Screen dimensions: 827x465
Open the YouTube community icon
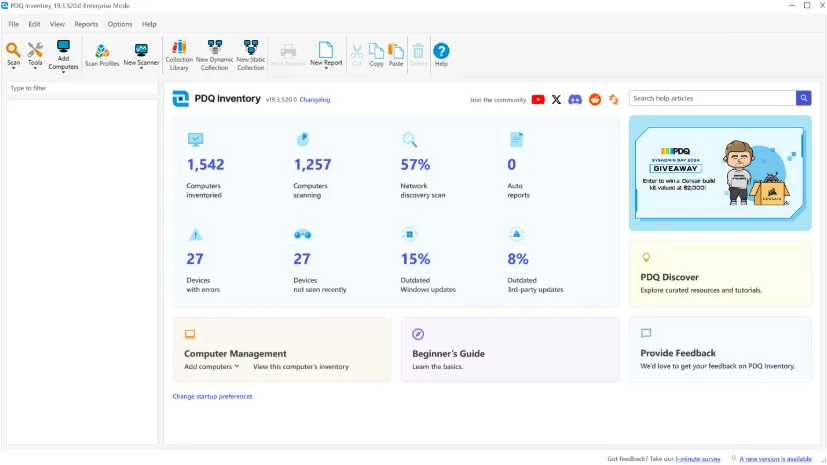click(x=538, y=100)
